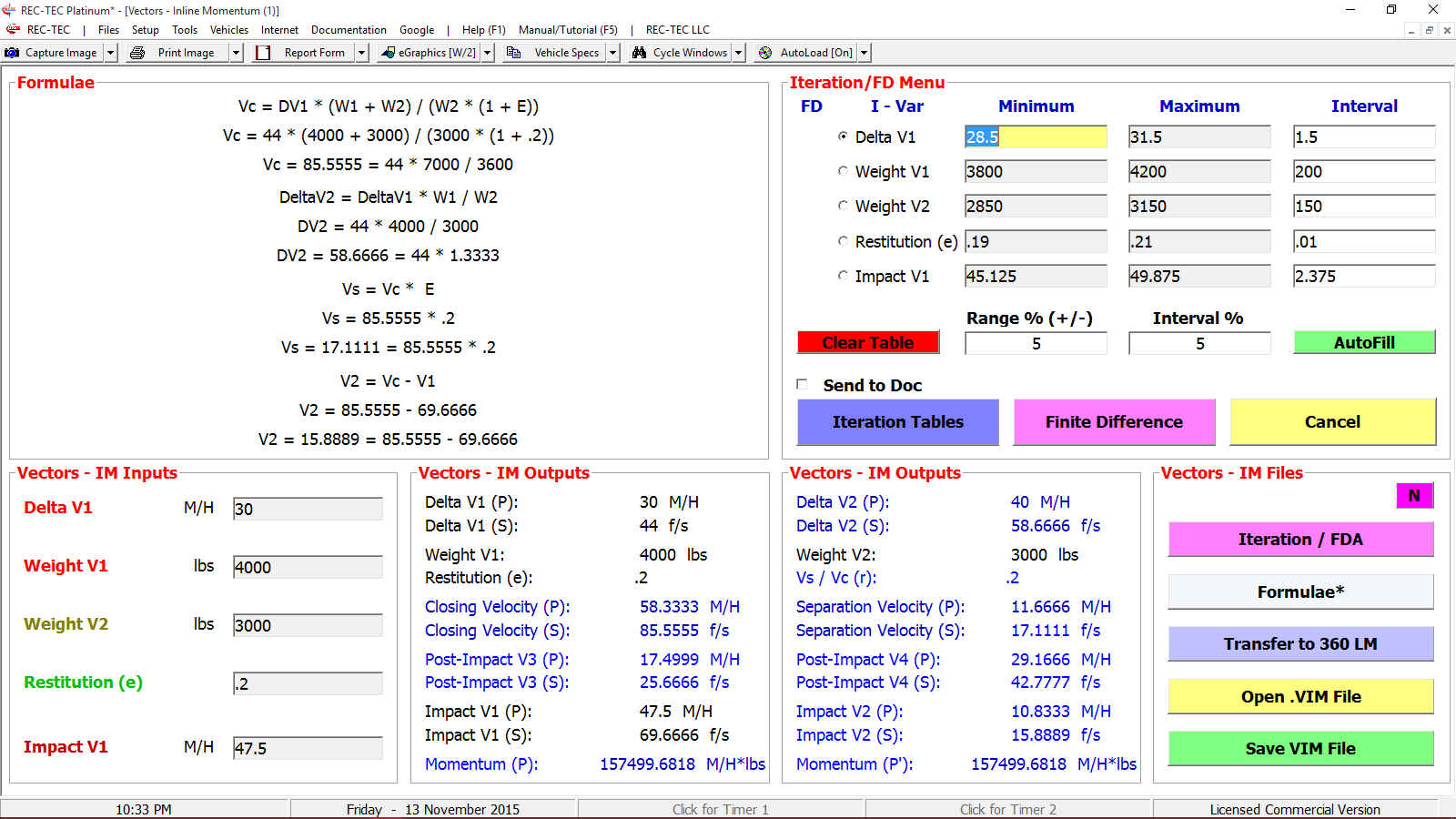Viewport: 1456px width, 819px height.
Task: Expand the Capture Image dropdown arrow
Action: tap(111, 53)
